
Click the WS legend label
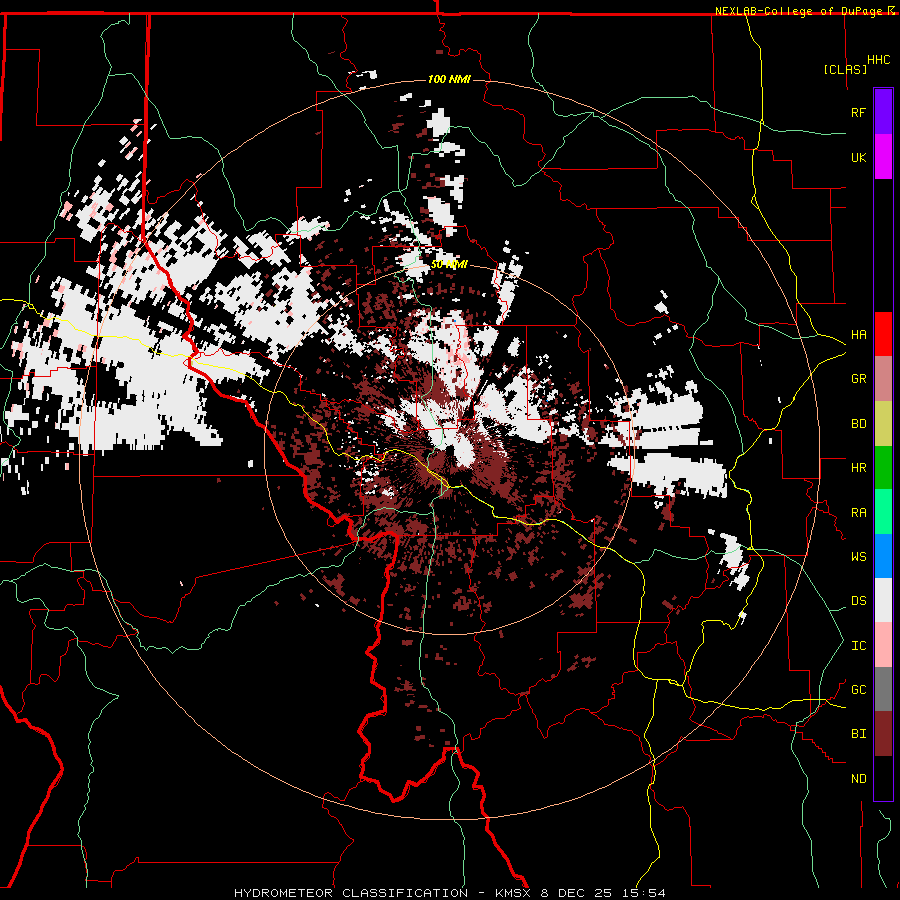(858, 556)
